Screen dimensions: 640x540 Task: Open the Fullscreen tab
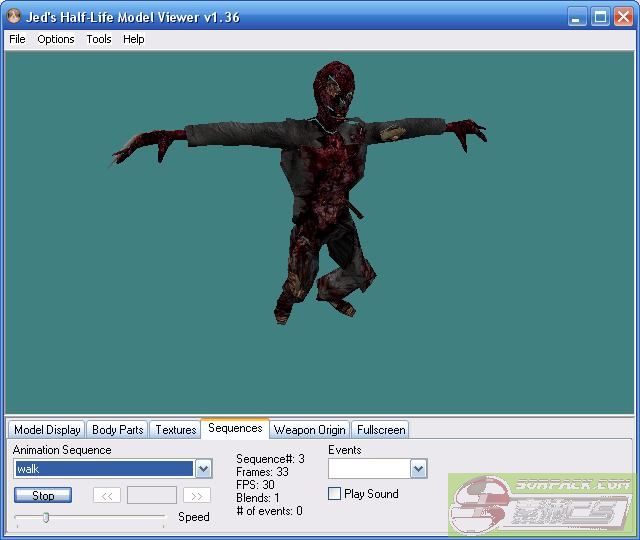(x=381, y=430)
